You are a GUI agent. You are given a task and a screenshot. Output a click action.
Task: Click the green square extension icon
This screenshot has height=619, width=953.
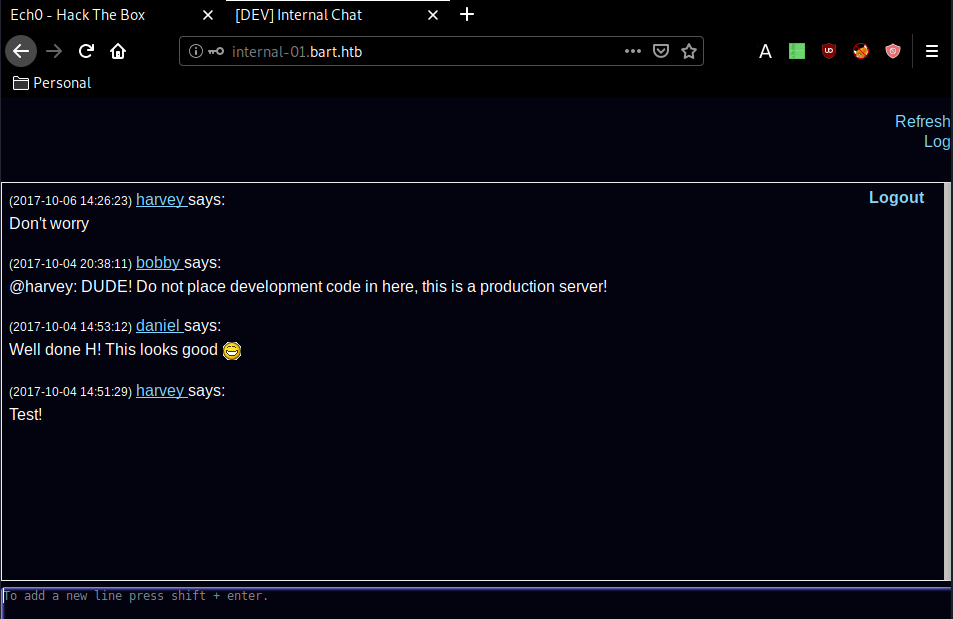click(797, 51)
